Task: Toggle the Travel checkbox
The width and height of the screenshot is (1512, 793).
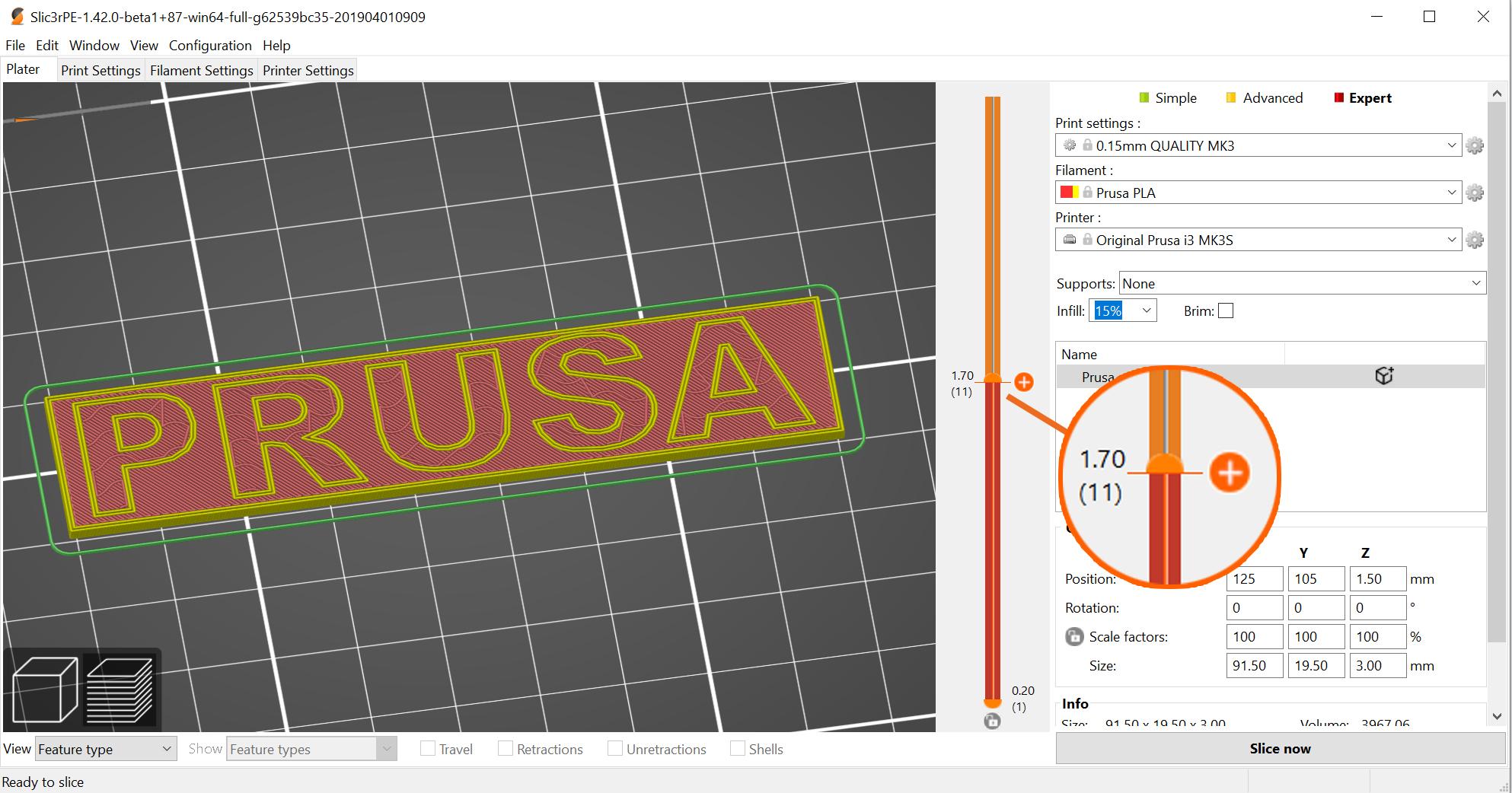Action: point(428,749)
